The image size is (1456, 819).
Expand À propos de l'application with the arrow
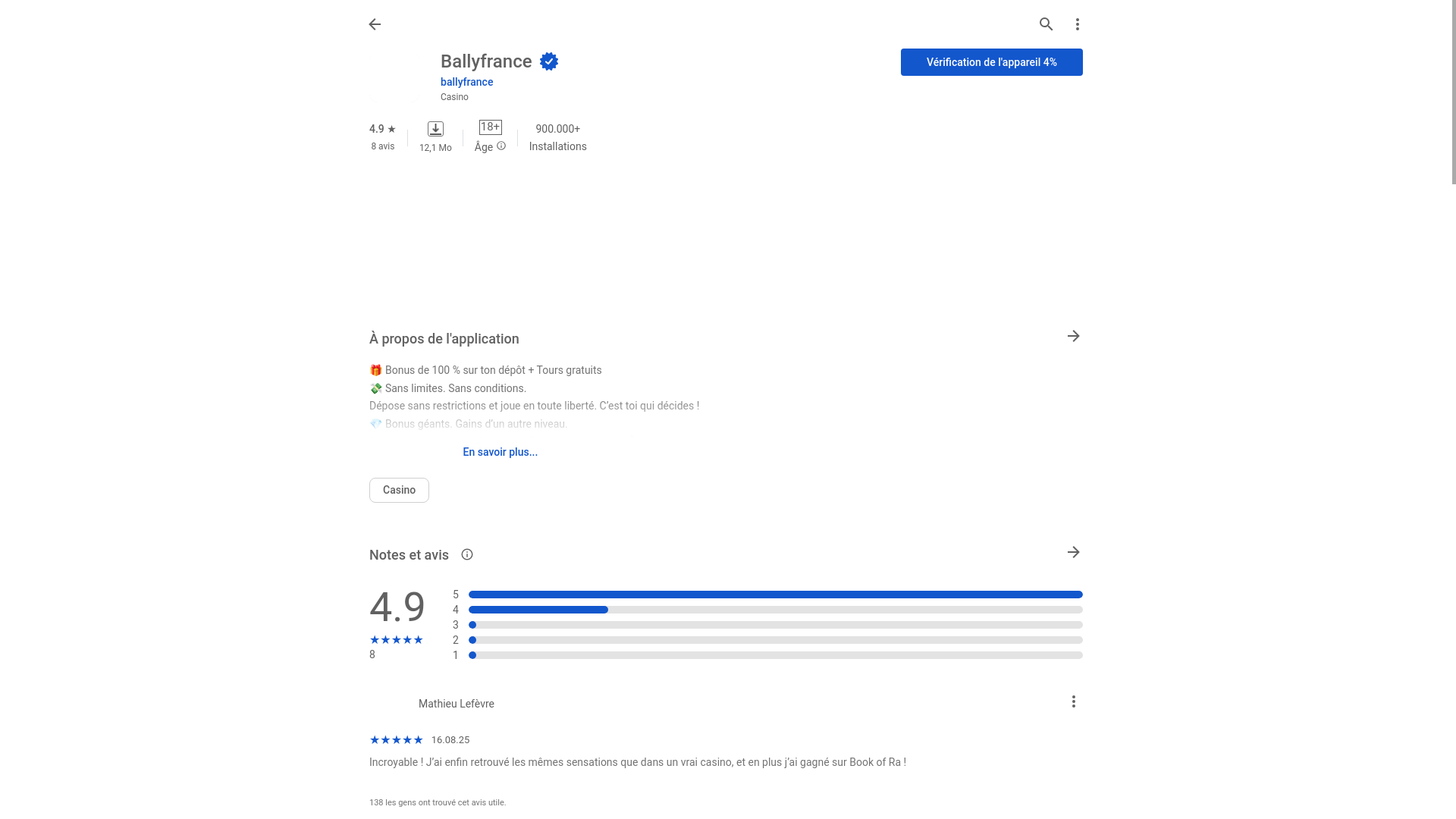1073,336
